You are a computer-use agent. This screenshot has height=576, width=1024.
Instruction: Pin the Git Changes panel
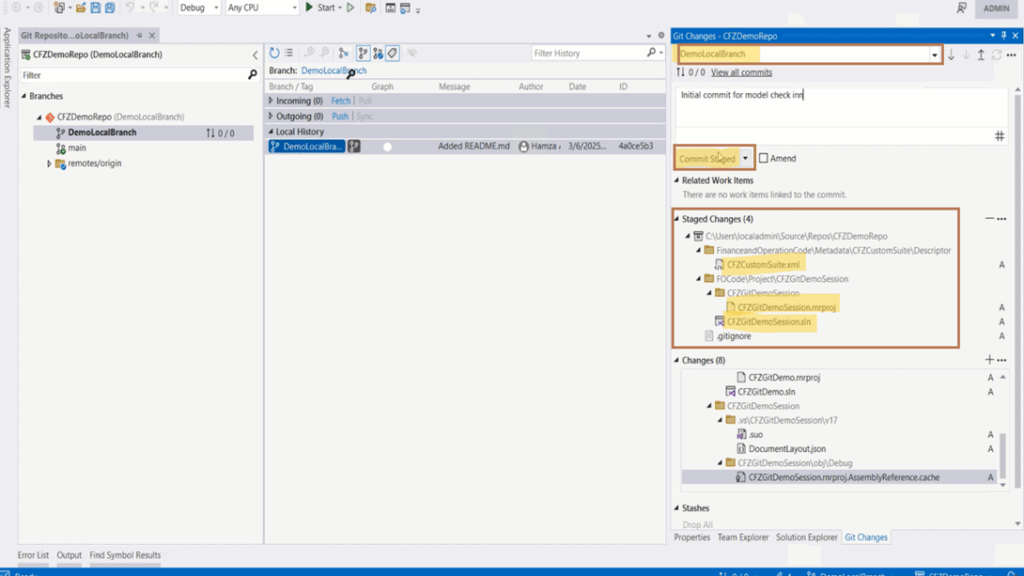point(1004,36)
